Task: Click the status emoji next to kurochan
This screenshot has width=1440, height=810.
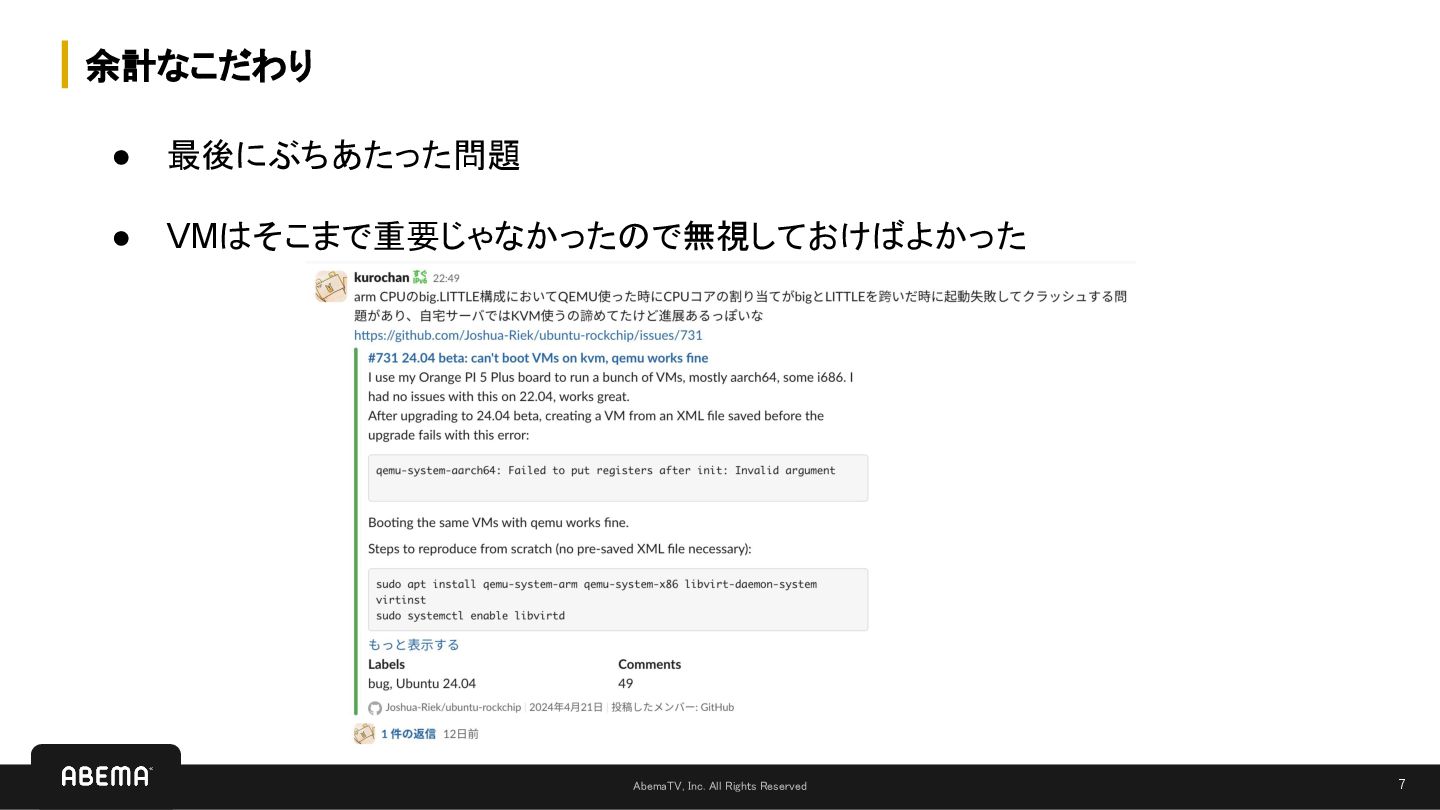Action: click(420, 277)
